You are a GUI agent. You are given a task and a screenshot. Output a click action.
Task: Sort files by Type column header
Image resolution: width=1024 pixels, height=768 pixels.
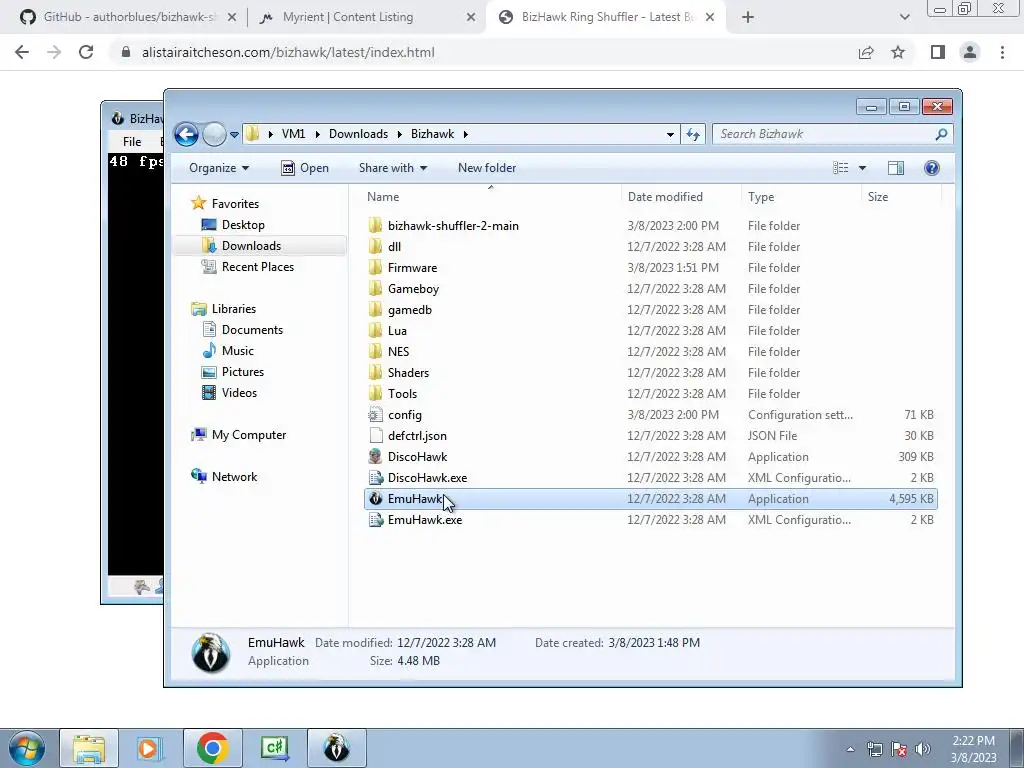coord(761,197)
